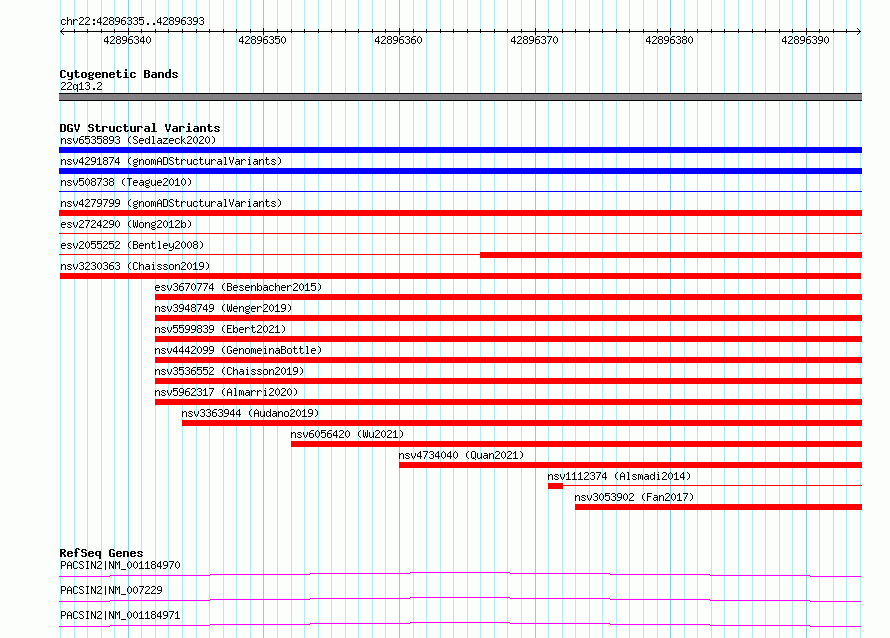Select the nsv4291874 gnomADStructuralVariants label

click(171, 161)
